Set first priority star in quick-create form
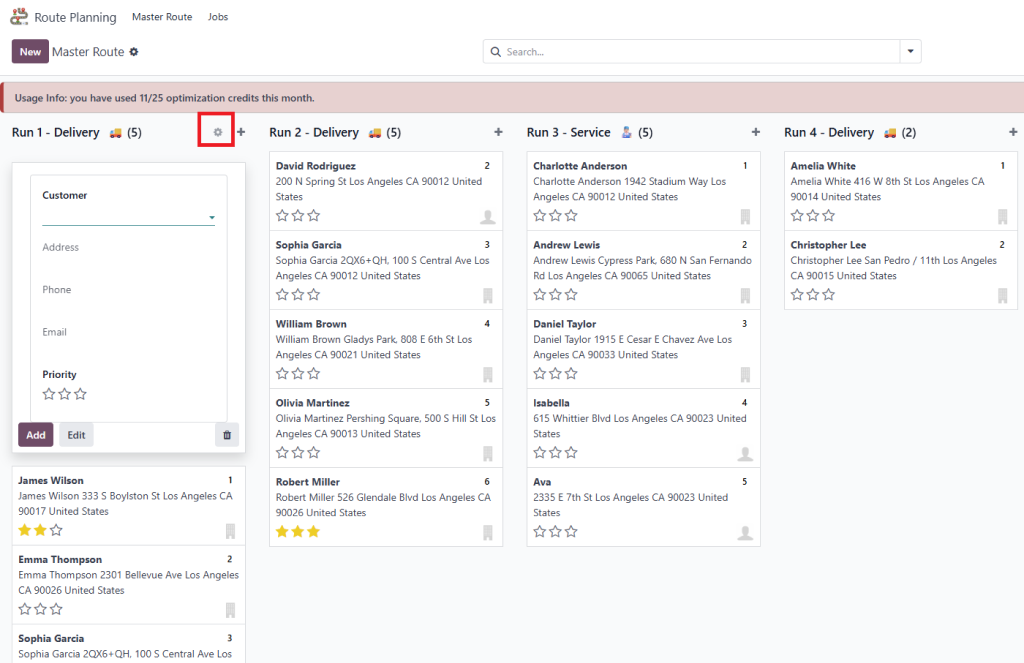This screenshot has width=1024, height=663. [49, 394]
